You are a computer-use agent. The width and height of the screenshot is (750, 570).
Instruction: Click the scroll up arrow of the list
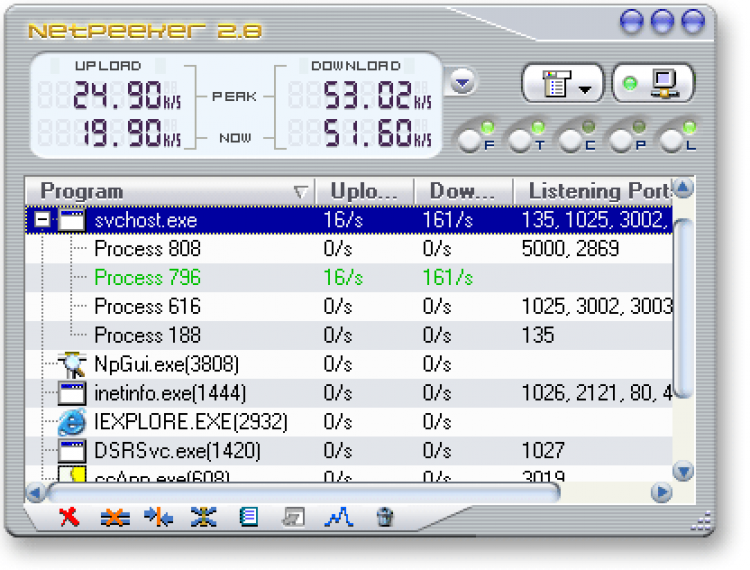click(x=683, y=188)
